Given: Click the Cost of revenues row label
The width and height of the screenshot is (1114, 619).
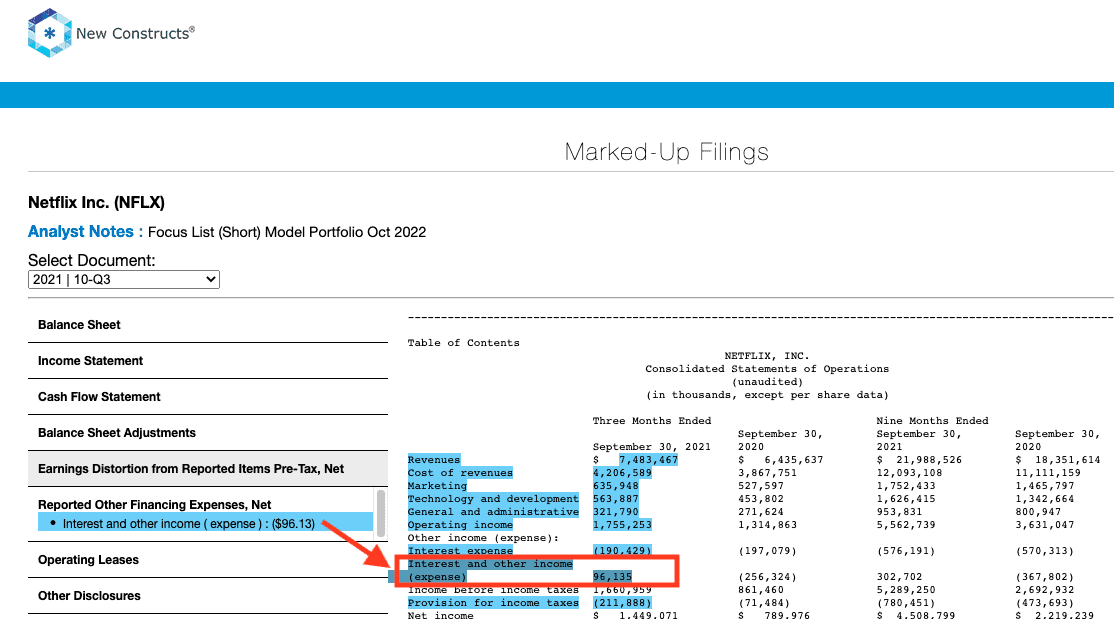Looking at the screenshot, I should tap(460, 473).
